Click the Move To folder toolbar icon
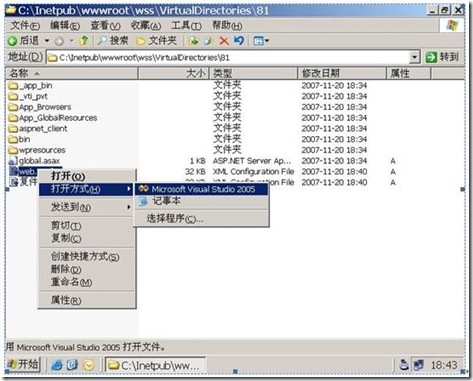This screenshot has height=381, width=473. click(193, 41)
